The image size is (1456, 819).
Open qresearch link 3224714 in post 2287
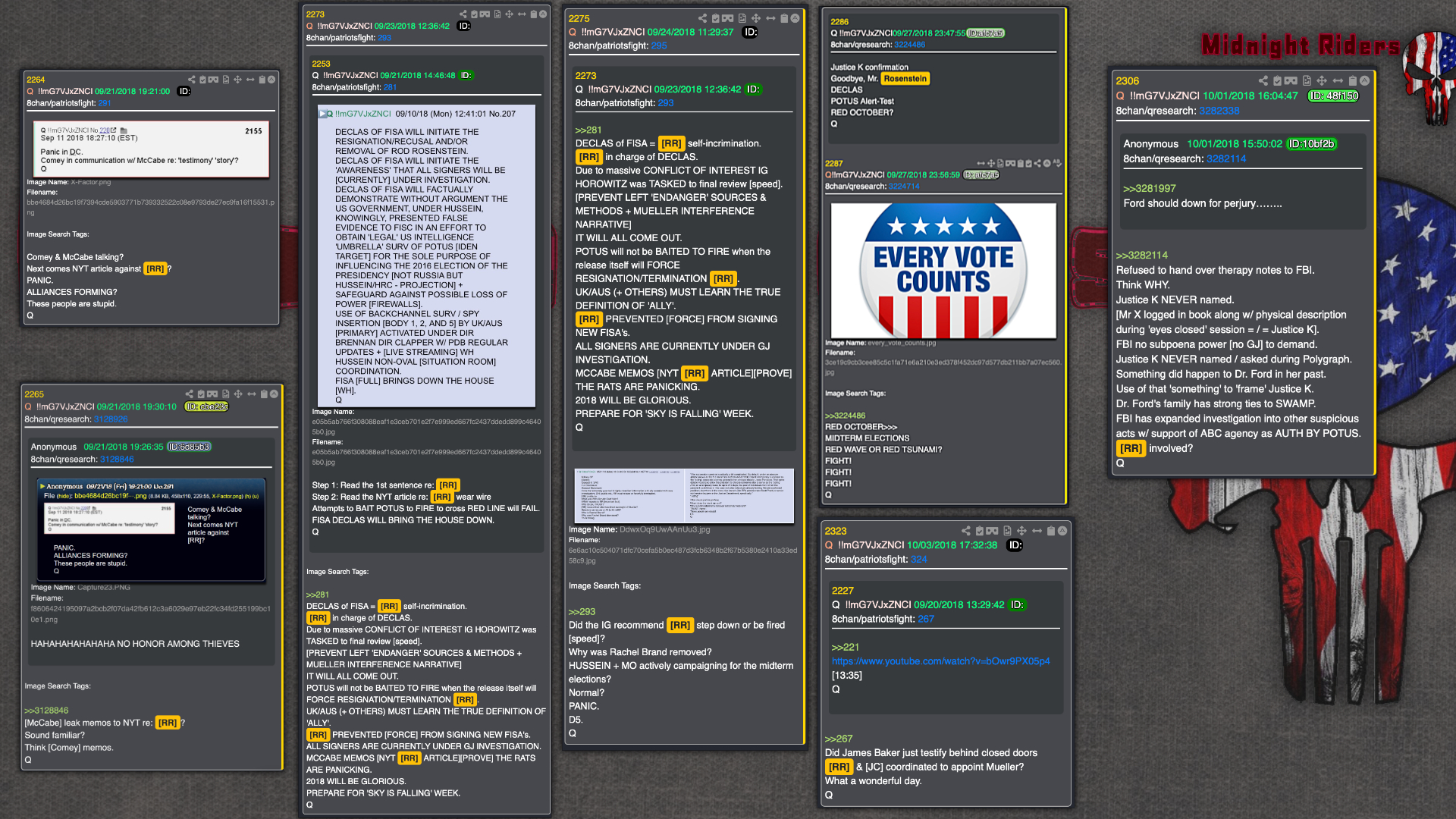pyautogui.click(x=904, y=186)
